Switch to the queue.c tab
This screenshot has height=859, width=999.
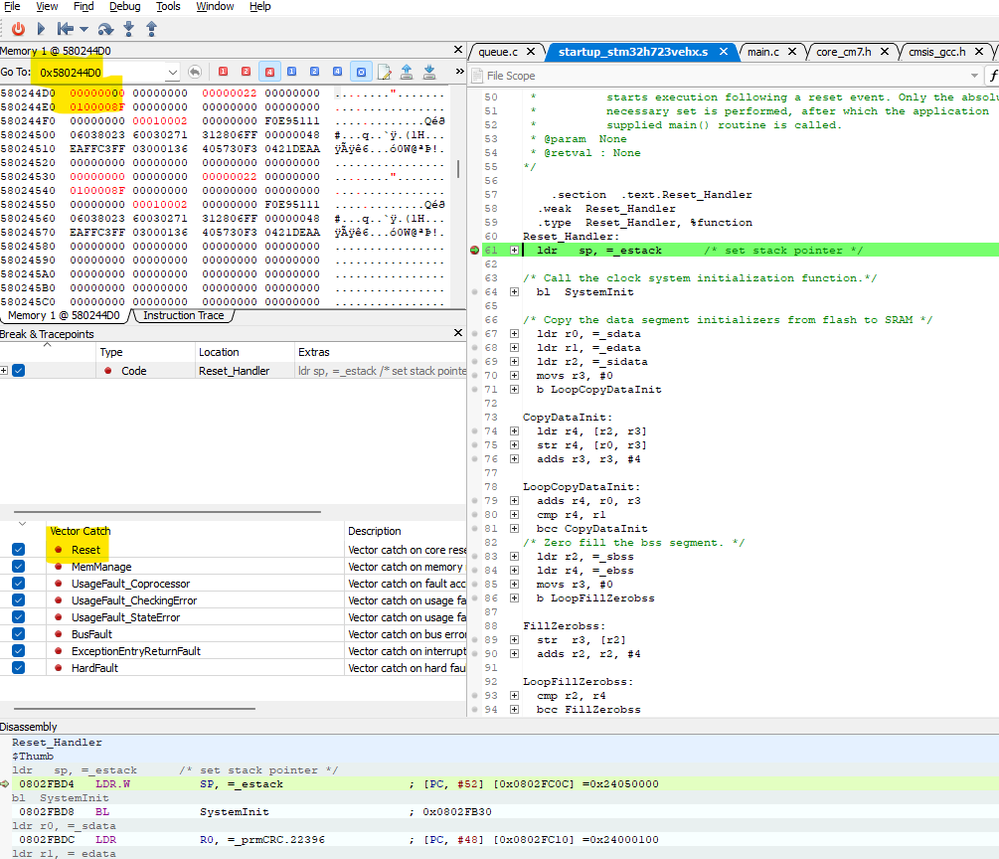[x=498, y=52]
